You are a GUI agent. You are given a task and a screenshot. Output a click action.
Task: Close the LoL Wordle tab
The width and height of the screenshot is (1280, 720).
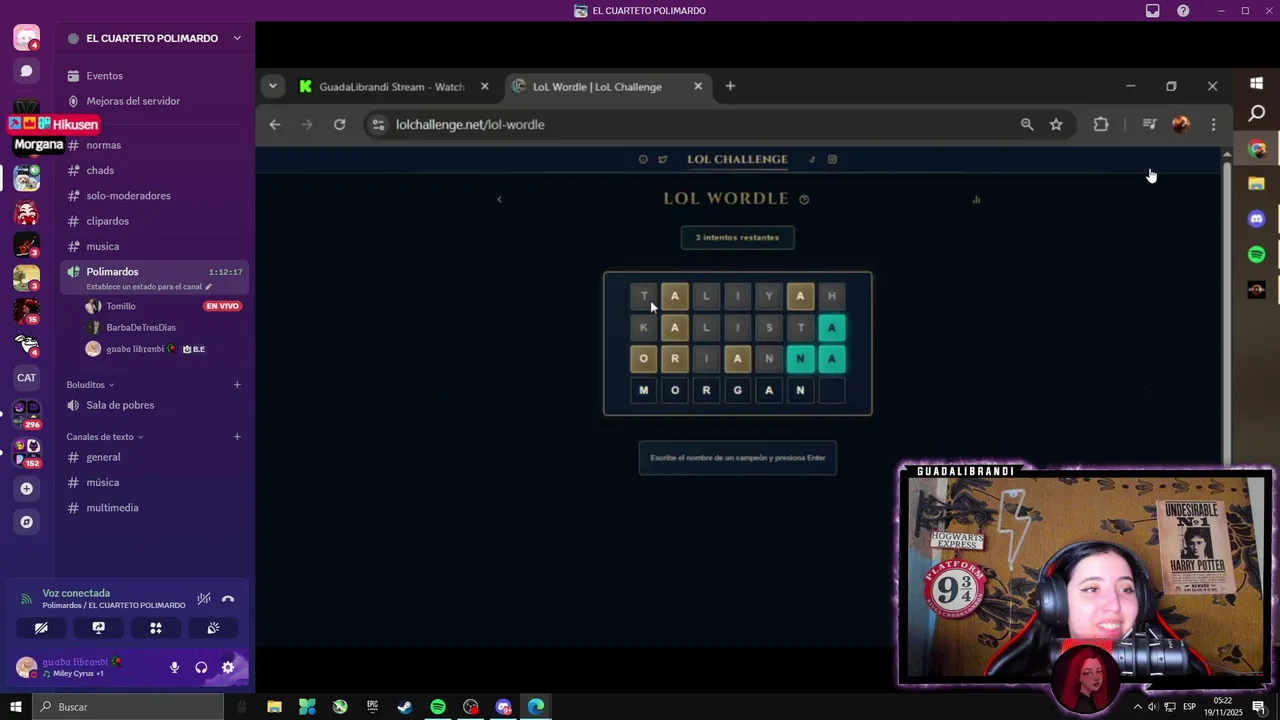coord(698,87)
